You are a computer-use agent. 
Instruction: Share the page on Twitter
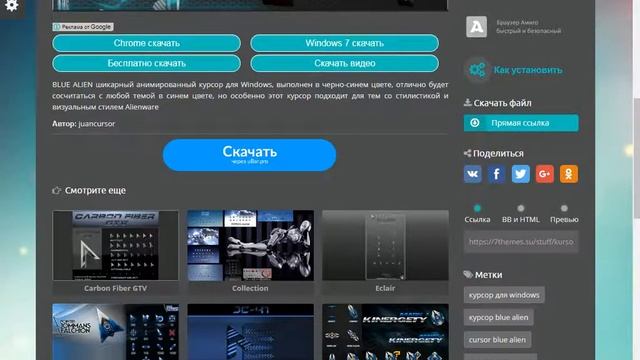tap(521, 174)
